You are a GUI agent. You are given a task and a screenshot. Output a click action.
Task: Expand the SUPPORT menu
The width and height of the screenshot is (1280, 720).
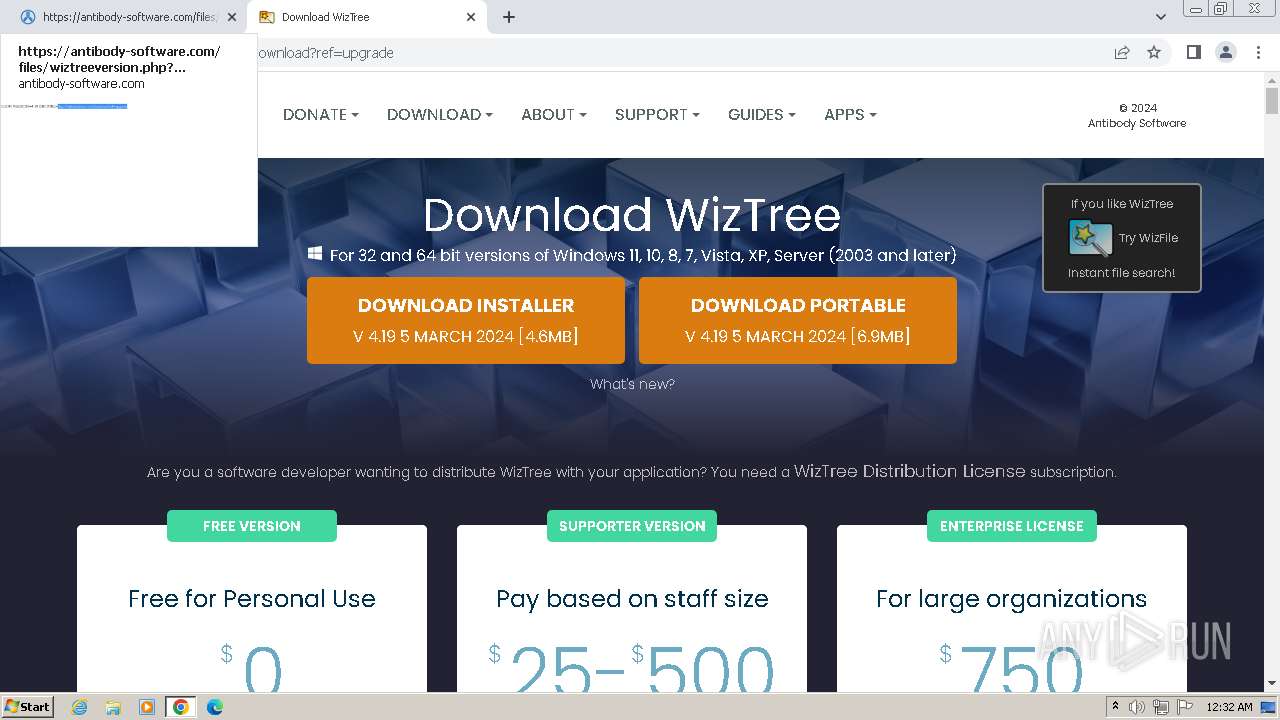(657, 115)
